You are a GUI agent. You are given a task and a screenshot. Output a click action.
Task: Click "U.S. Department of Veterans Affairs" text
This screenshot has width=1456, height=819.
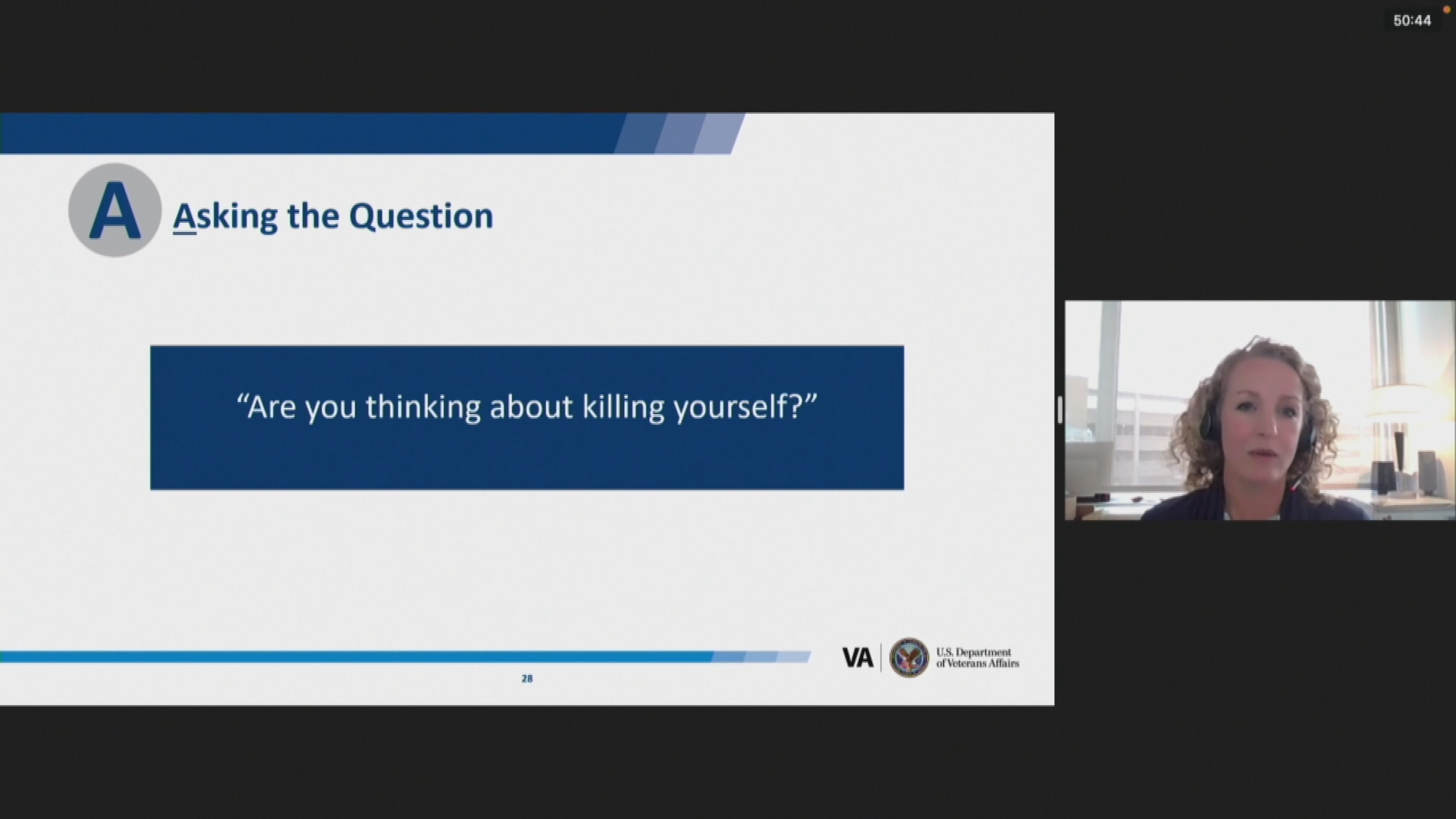[x=977, y=657]
